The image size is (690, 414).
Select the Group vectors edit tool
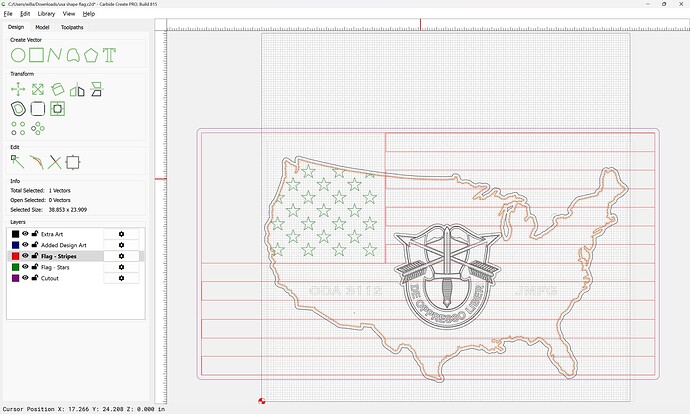pyautogui.click(x=73, y=162)
